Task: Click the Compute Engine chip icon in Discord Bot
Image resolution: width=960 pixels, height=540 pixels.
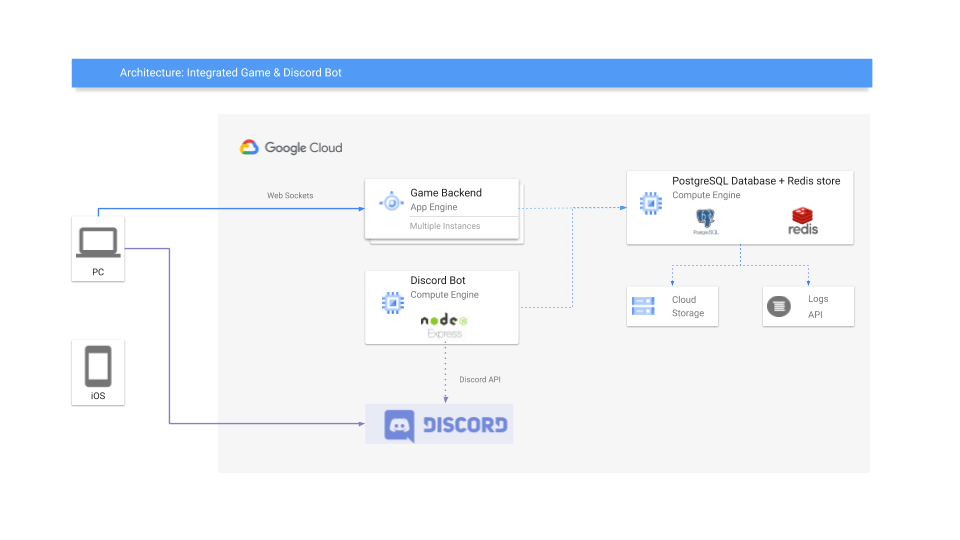Action: pos(392,302)
